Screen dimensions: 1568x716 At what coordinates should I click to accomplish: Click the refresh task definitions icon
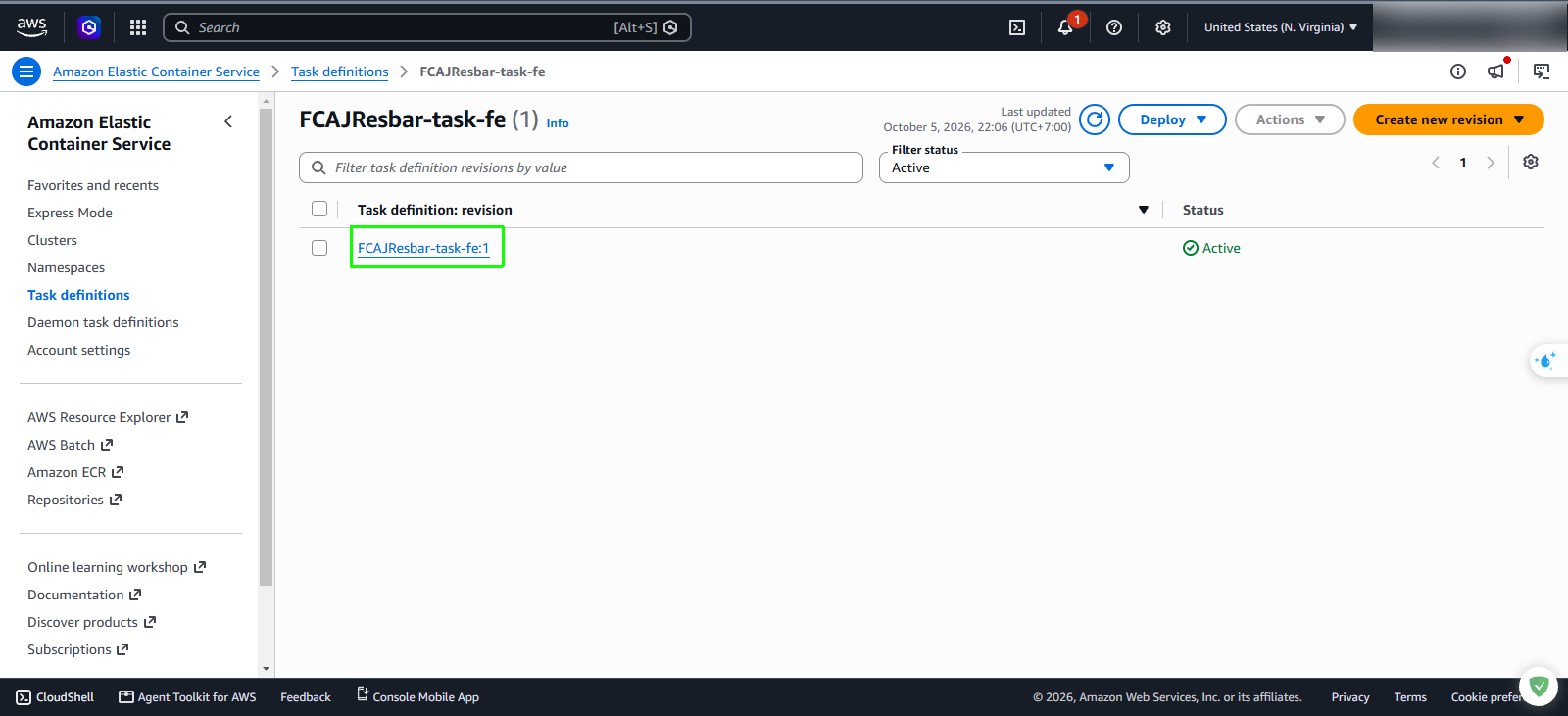(x=1095, y=119)
